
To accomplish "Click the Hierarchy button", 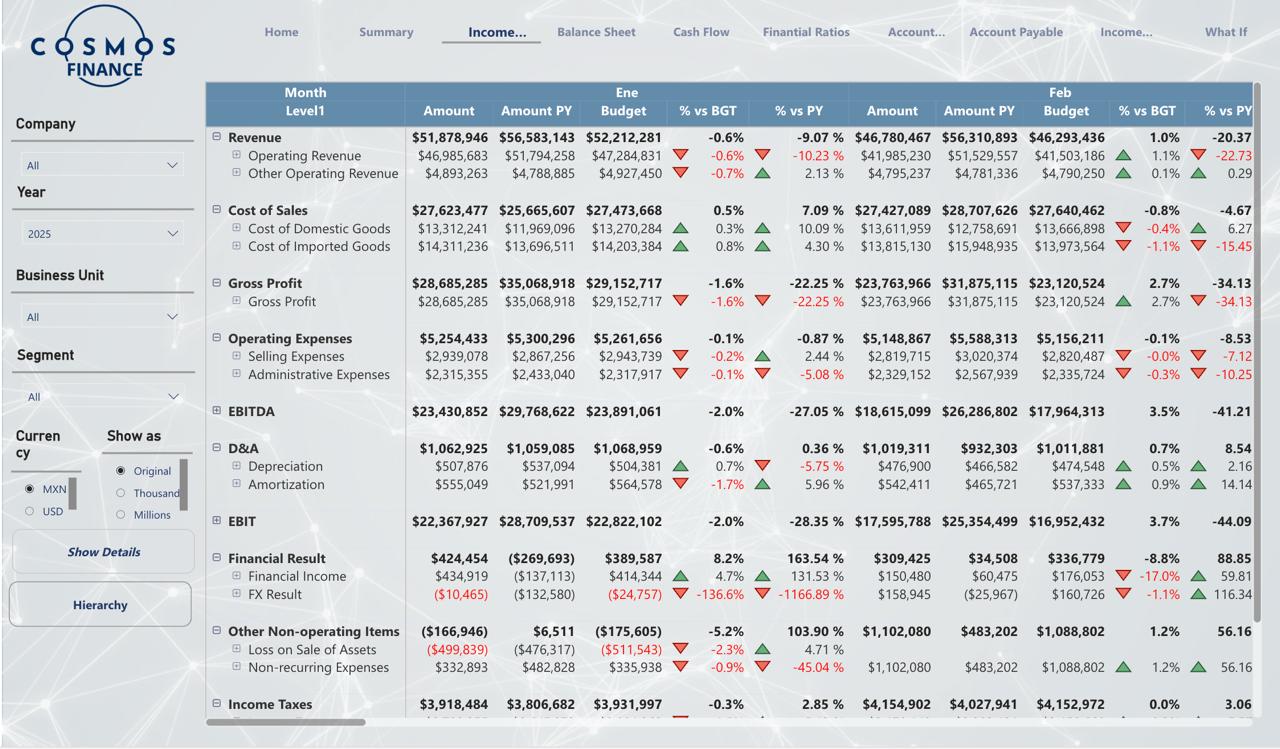I will (x=100, y=605).
